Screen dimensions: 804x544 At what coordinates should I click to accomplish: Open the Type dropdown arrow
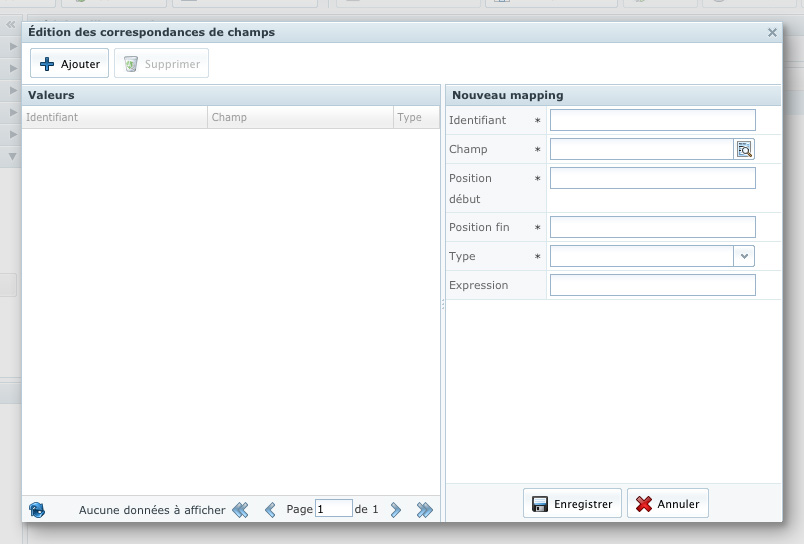(744, 256)
